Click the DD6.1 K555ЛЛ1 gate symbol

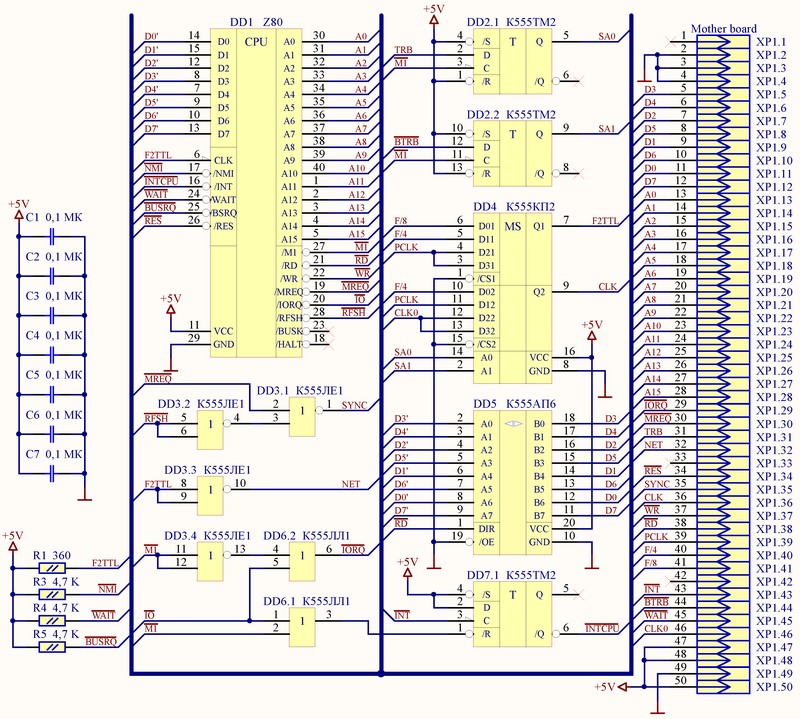[299, 627]
